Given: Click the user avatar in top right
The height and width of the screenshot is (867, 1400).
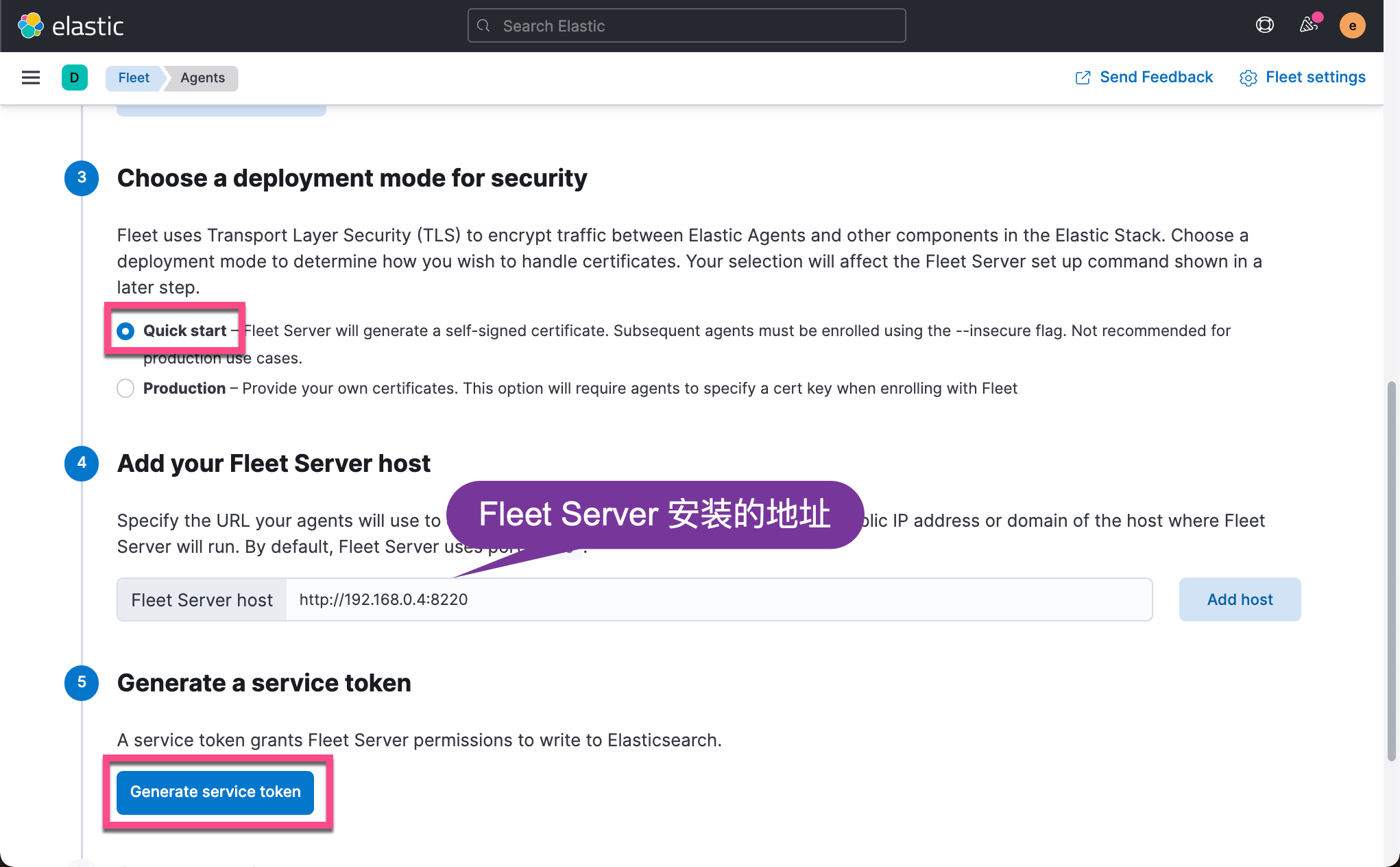Looking at the screenshot, I should pos(1353,25).
